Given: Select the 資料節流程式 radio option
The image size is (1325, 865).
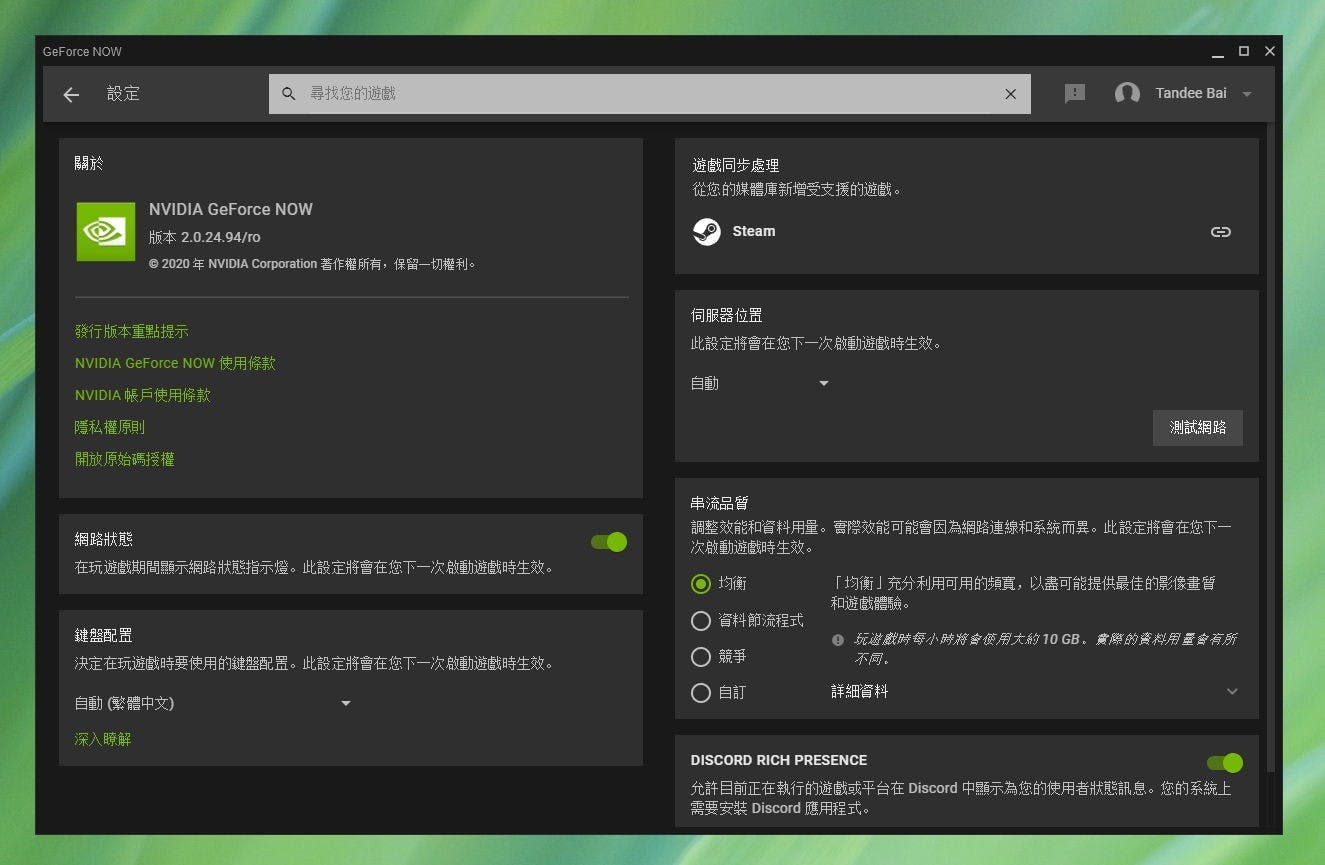Looking at the screenshot, I should pos(701,621).
